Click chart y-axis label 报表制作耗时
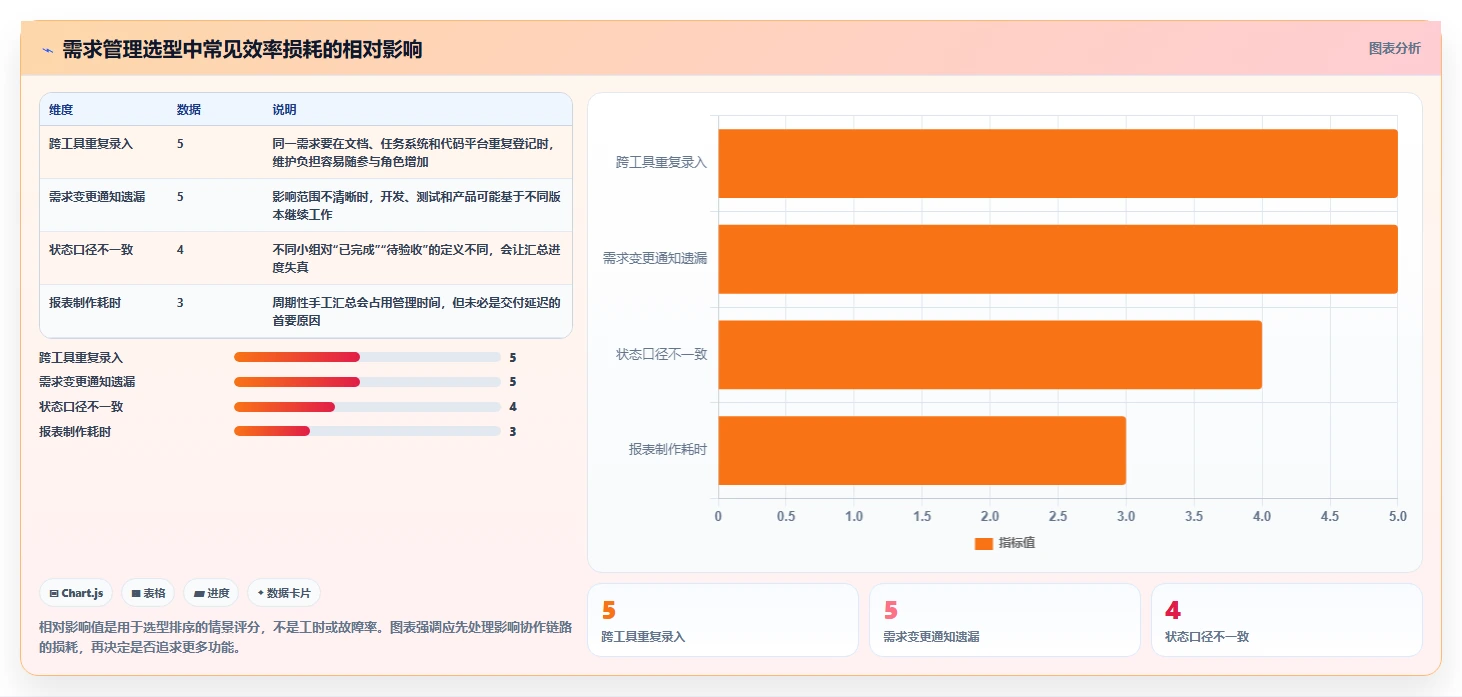1462x697 pixels. click(x=667, y=450)
